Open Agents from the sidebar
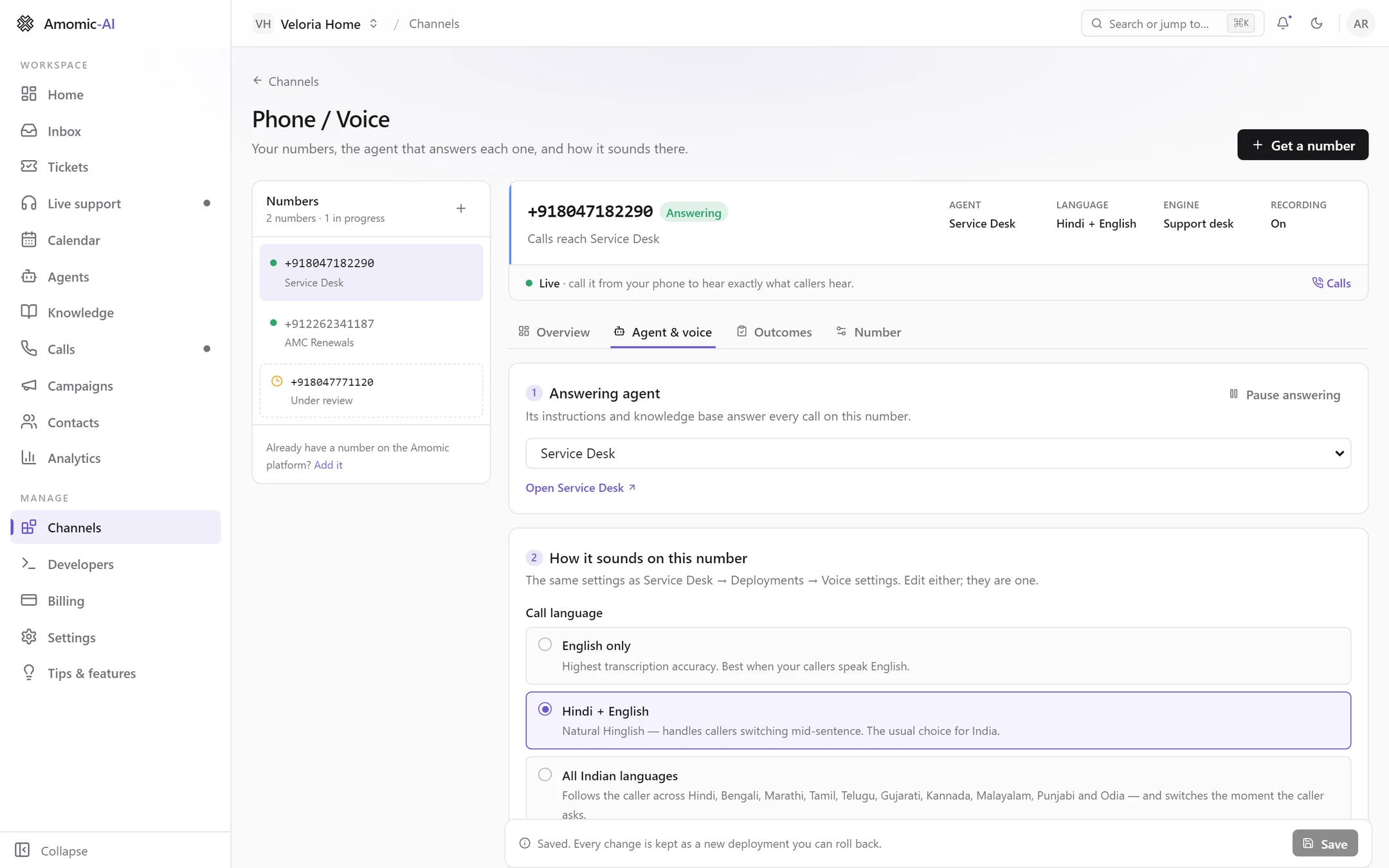 [116, 276]
